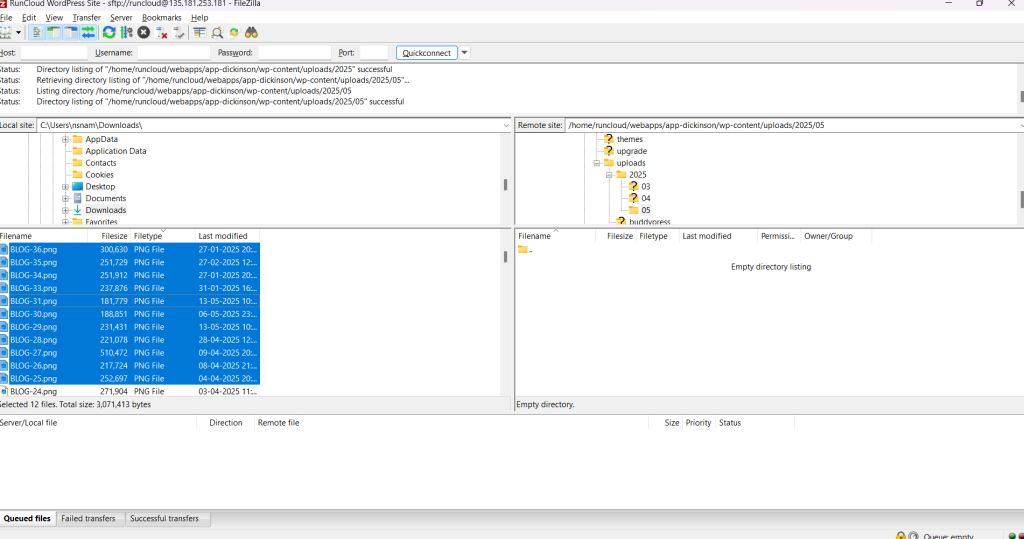
Task: Open the Bookmarks menu
Action: point(161,18)
